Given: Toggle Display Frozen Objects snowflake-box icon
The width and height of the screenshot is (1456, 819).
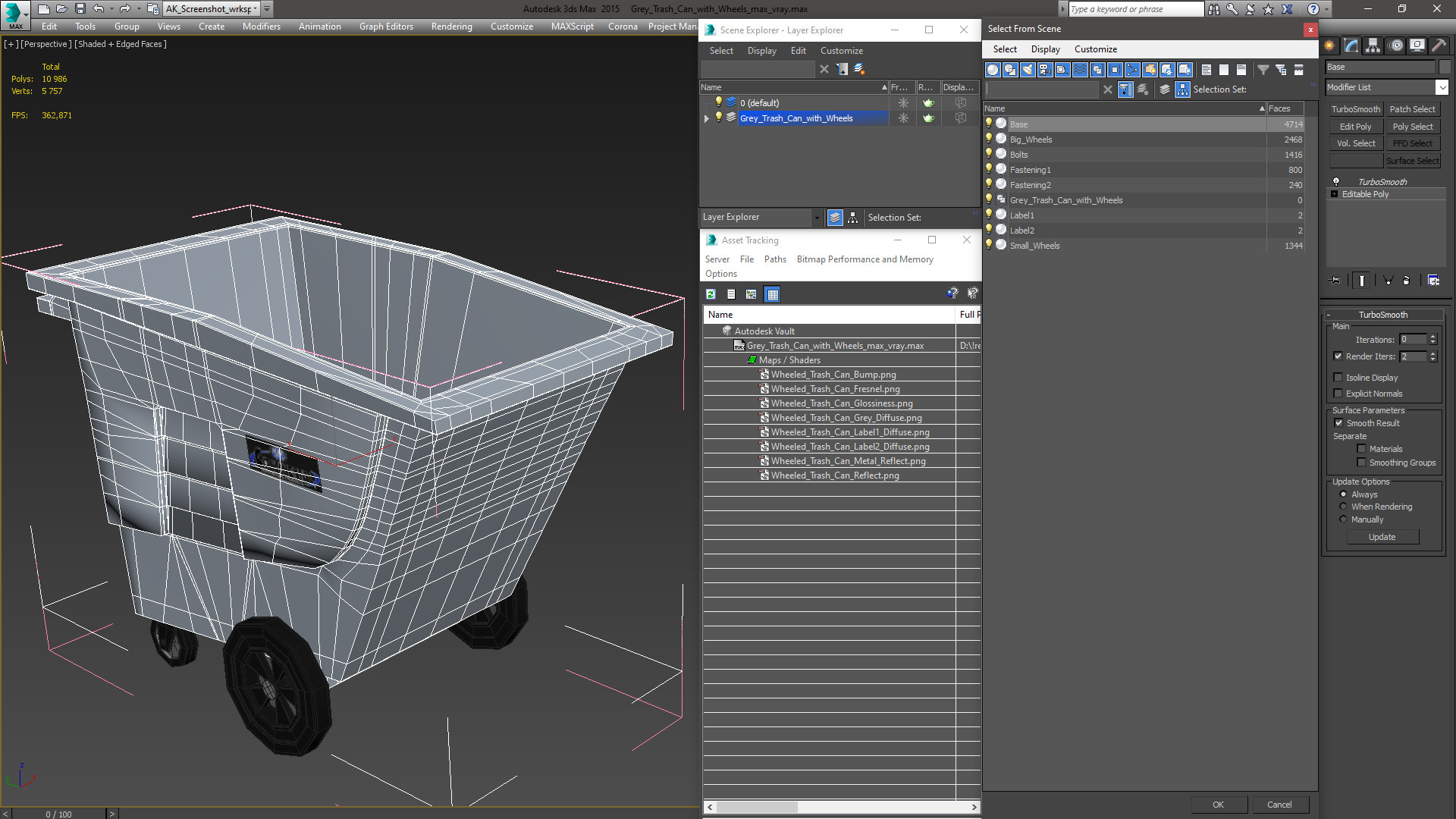Looking at the screenshot, I should 1167,70.
